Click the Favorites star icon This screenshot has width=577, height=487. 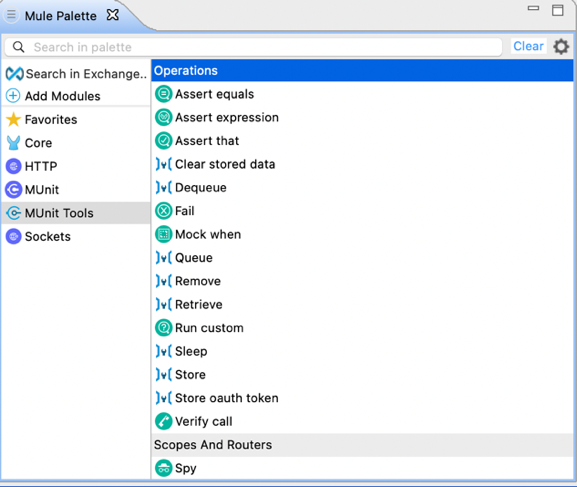coord(14,119)
